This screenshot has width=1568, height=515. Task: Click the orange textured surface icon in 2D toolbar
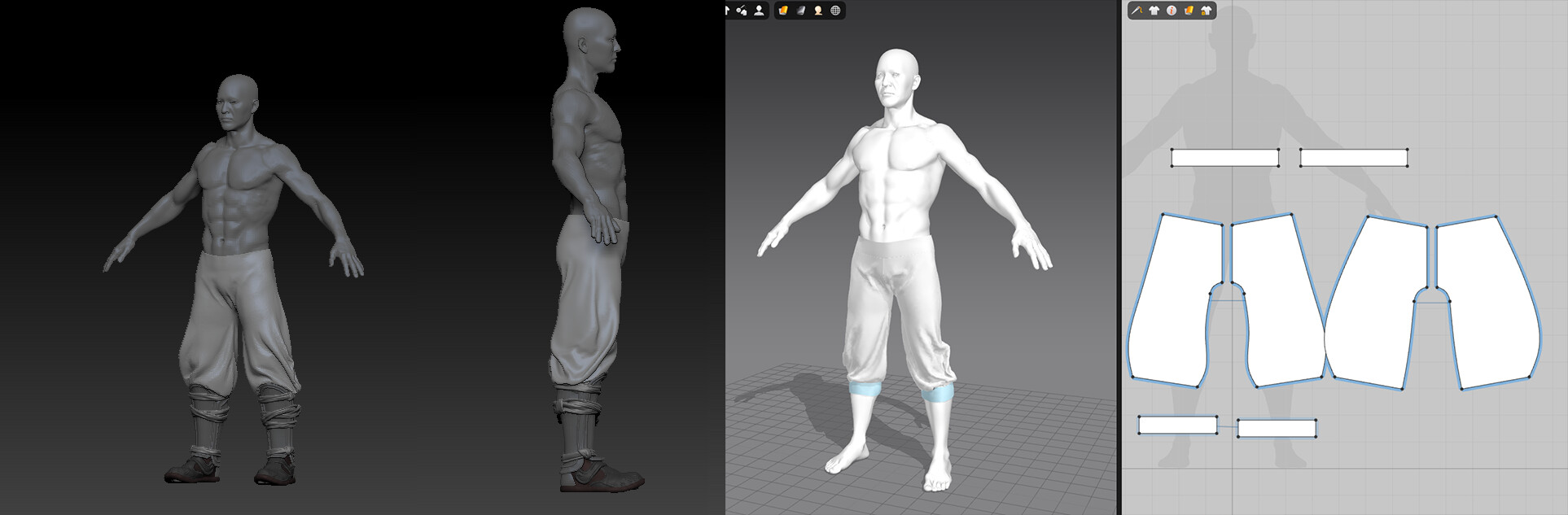1189,11
